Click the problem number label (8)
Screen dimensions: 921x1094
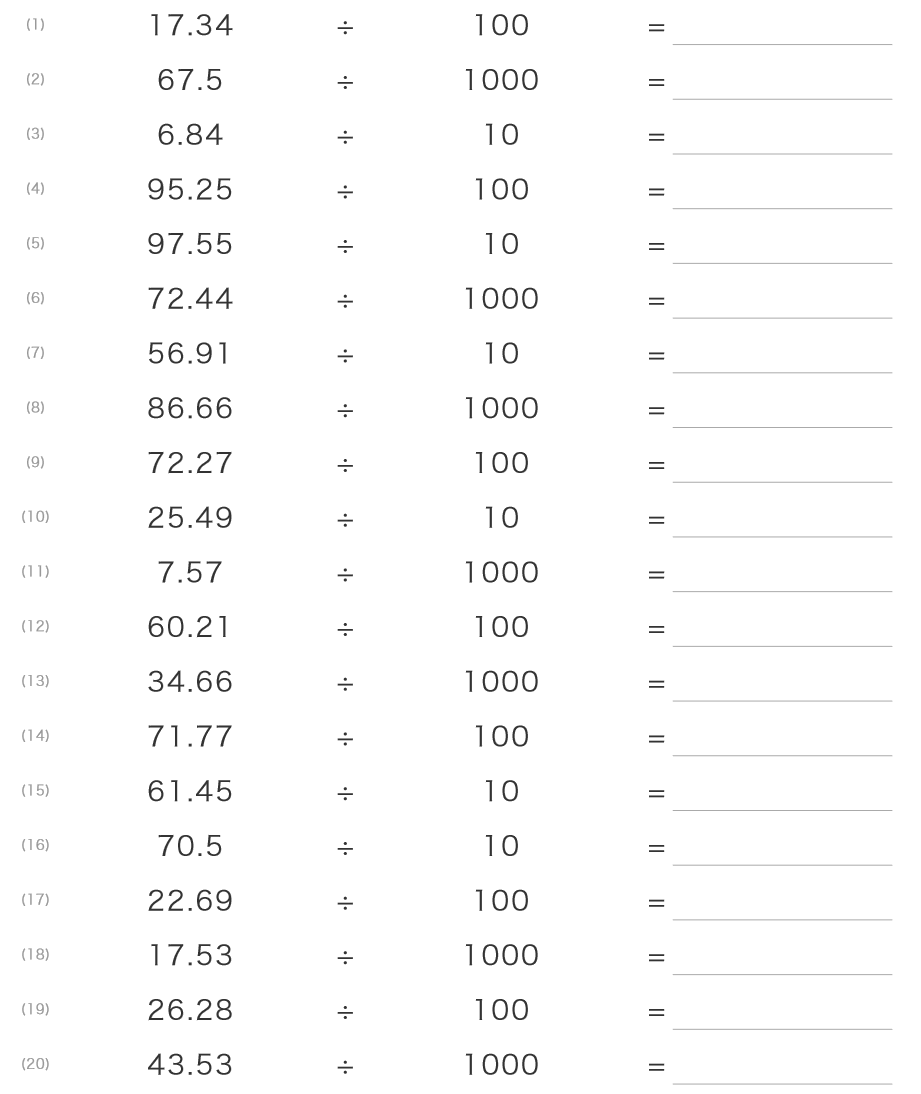pyautogui.click(x=35, y=407)
